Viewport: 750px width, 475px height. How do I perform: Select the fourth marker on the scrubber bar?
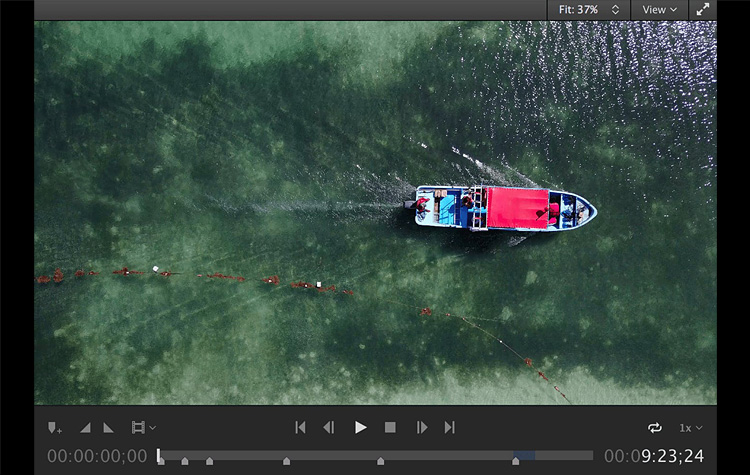click(287, 461)
